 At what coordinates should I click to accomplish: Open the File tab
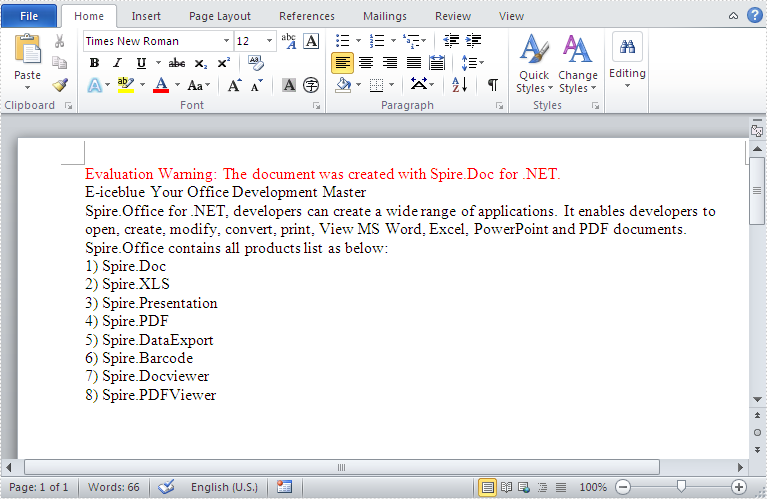point(29,16)
